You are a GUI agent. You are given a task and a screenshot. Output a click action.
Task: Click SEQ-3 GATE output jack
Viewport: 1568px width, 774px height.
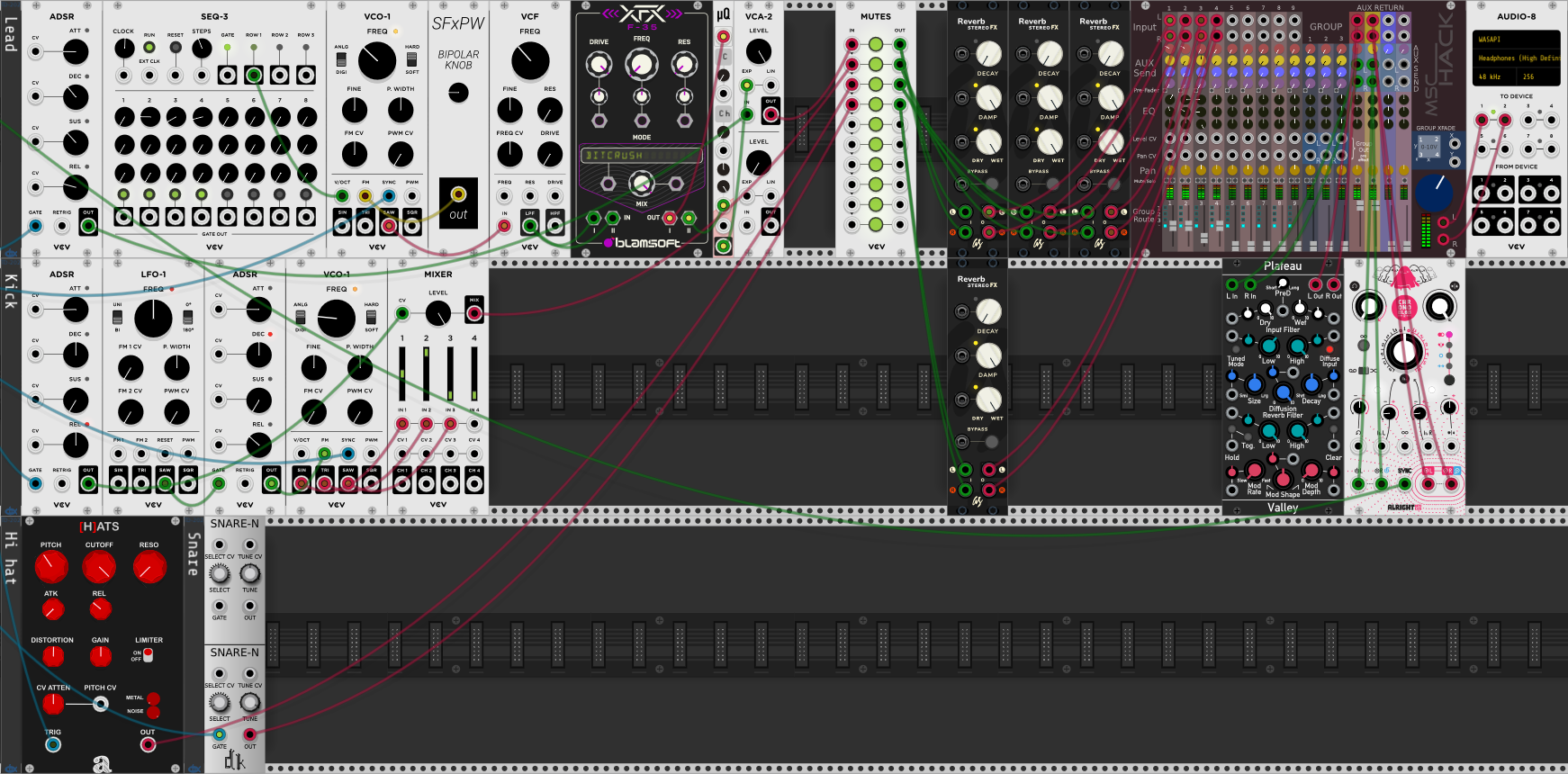tap(228, 75)
